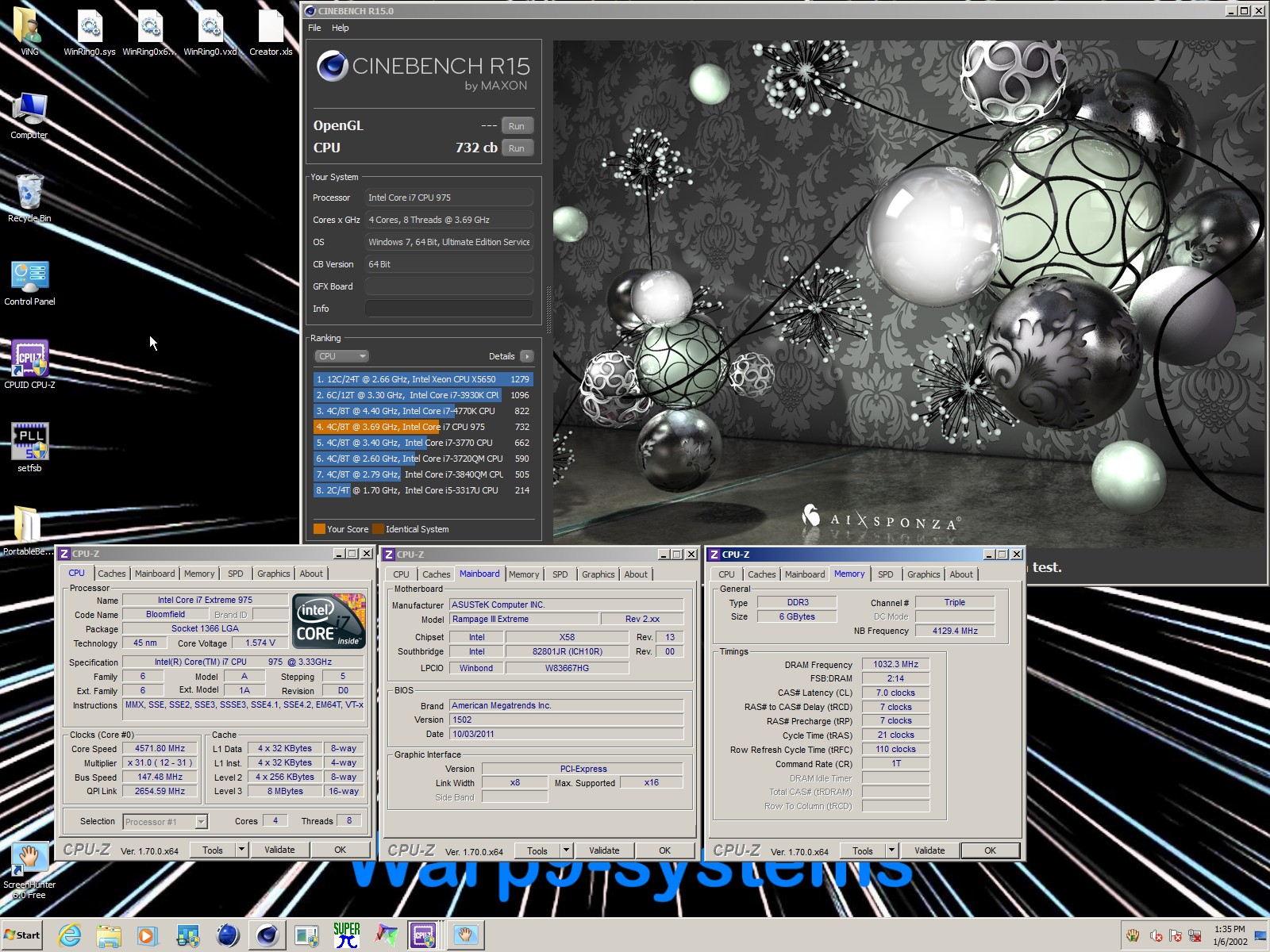
Task: Click the Start button
Action: coord(22,935)
